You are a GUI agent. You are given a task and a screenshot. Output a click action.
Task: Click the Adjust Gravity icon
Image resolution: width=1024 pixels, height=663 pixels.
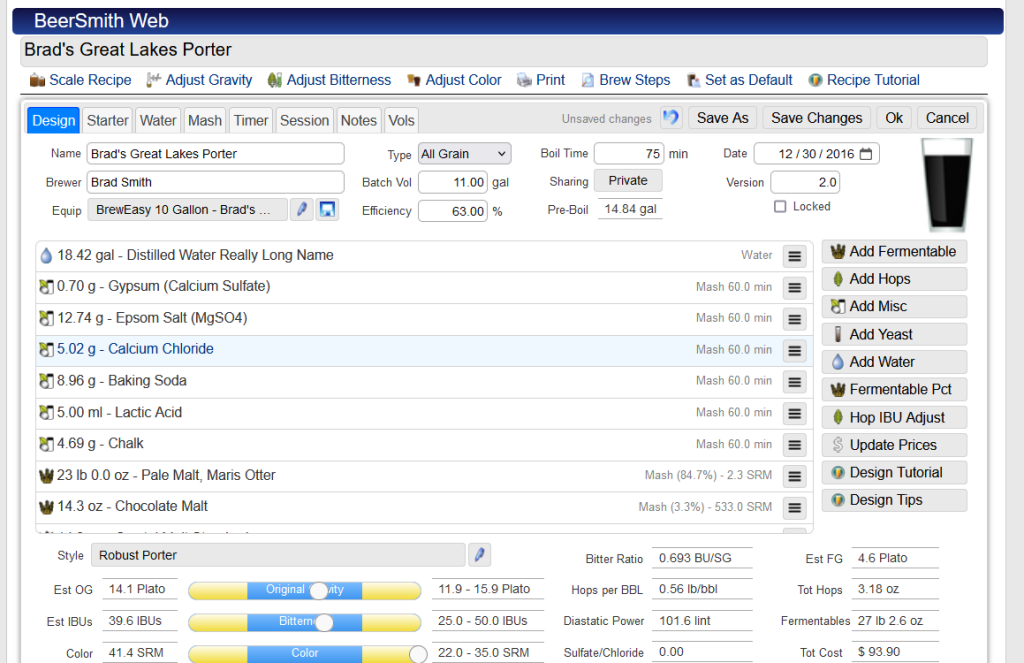(x=153, y=80)
